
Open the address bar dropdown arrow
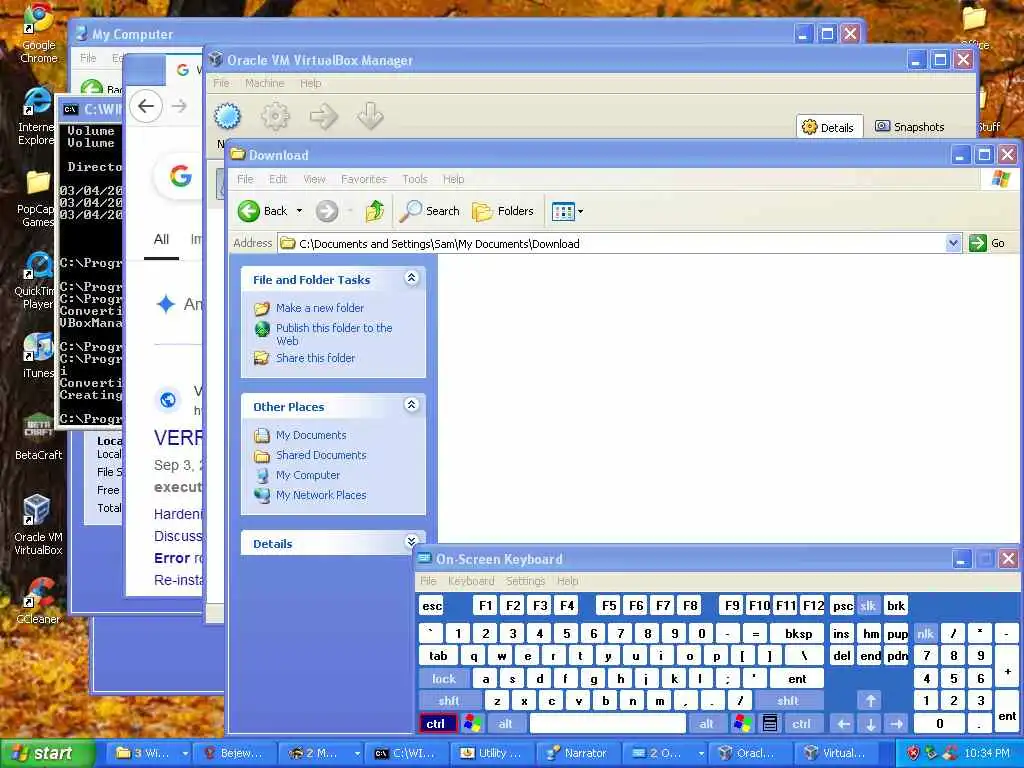(x=953, y=243)
